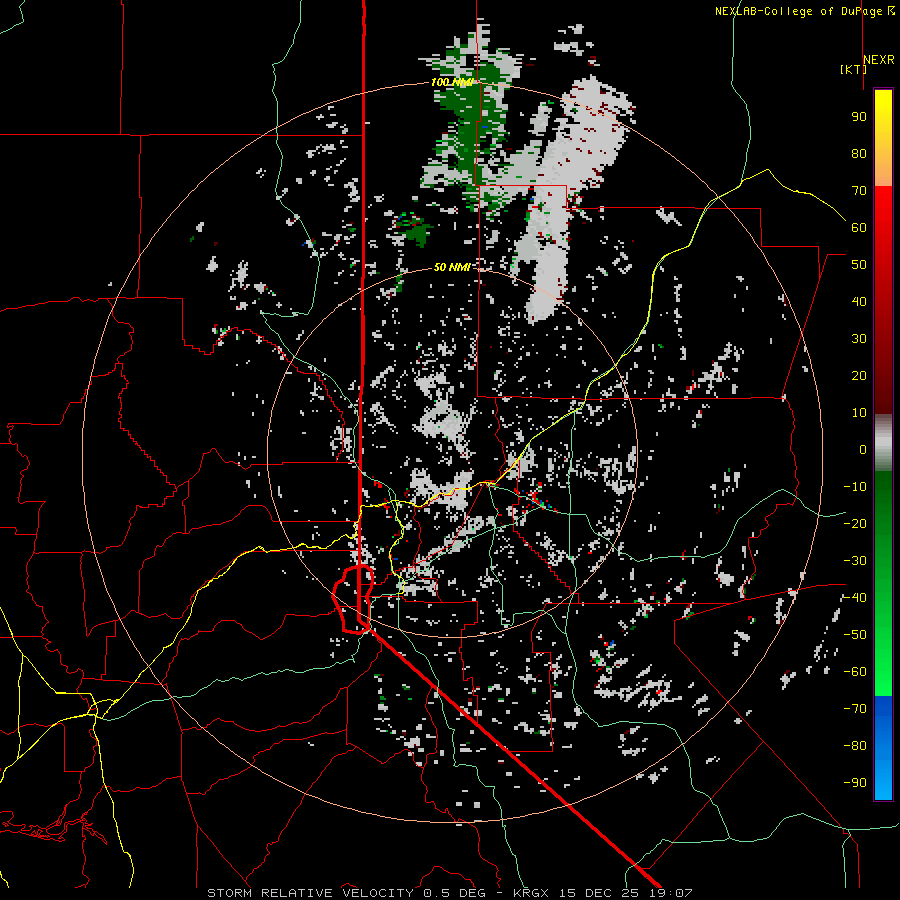Click the positive 40 scale value
The width and height of the screenshot is (900, 900).
tap(859, 302)
